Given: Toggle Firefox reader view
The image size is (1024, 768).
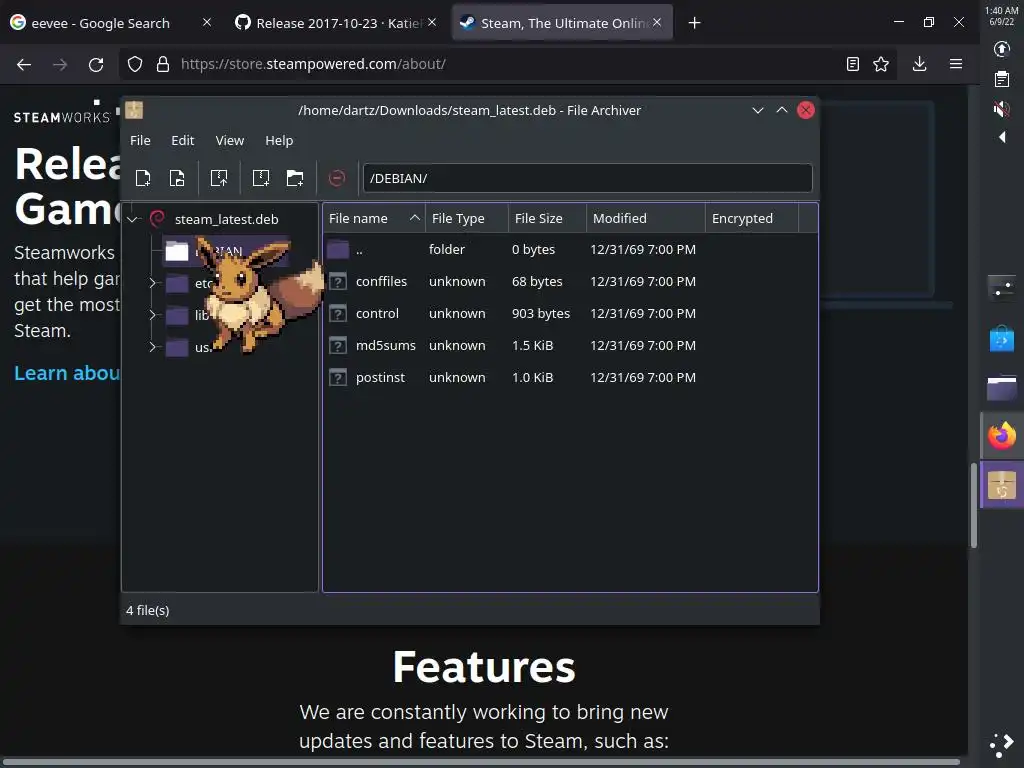Looking at the screenshot, I should 853,64.
